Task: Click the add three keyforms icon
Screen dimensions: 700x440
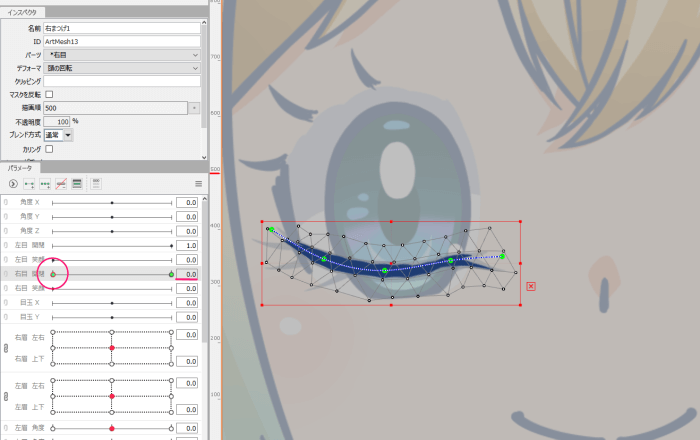Action: pyautogui.click(x=45, y=183)
